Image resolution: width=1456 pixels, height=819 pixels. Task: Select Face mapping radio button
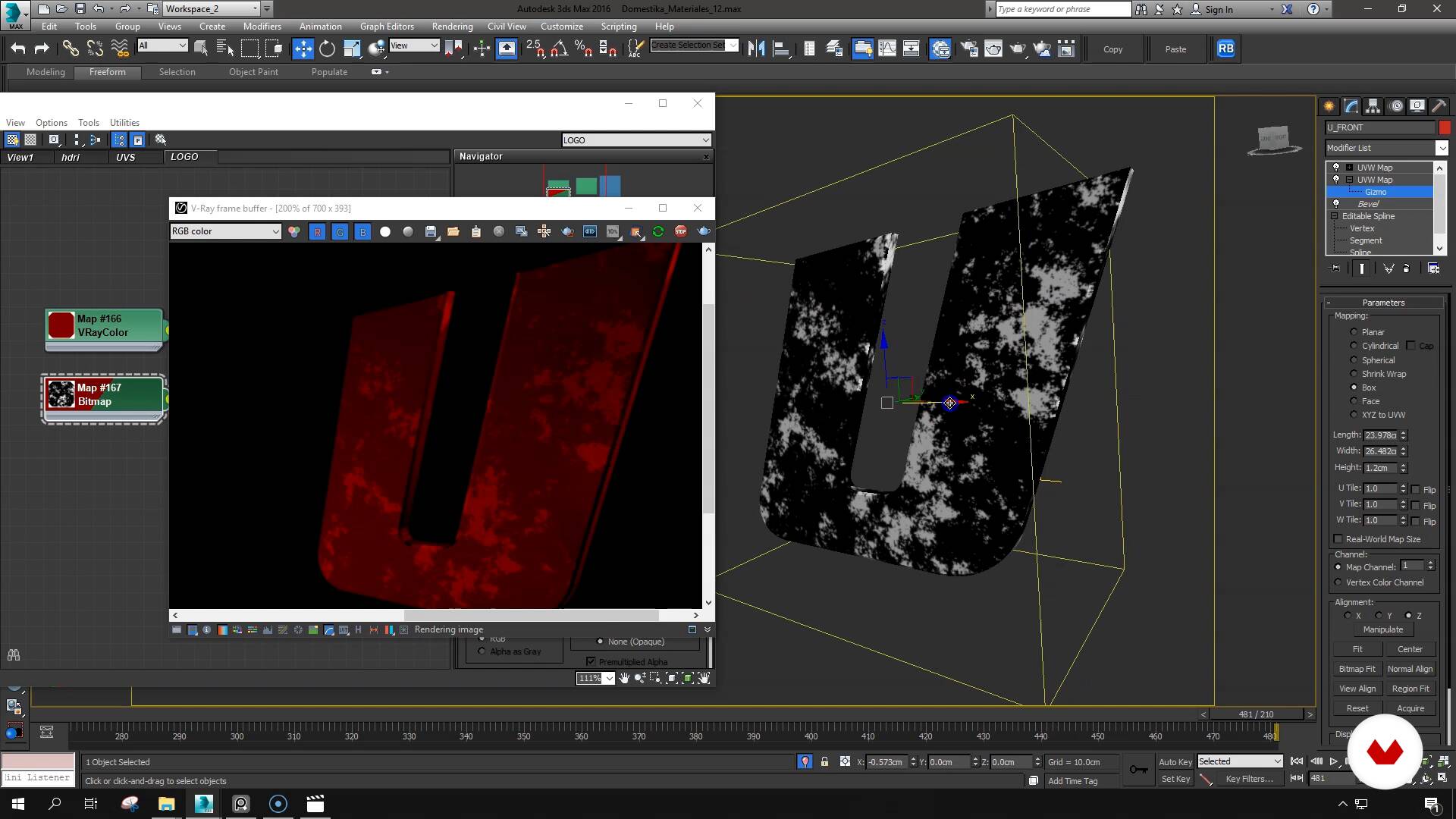coord(1354,400)
